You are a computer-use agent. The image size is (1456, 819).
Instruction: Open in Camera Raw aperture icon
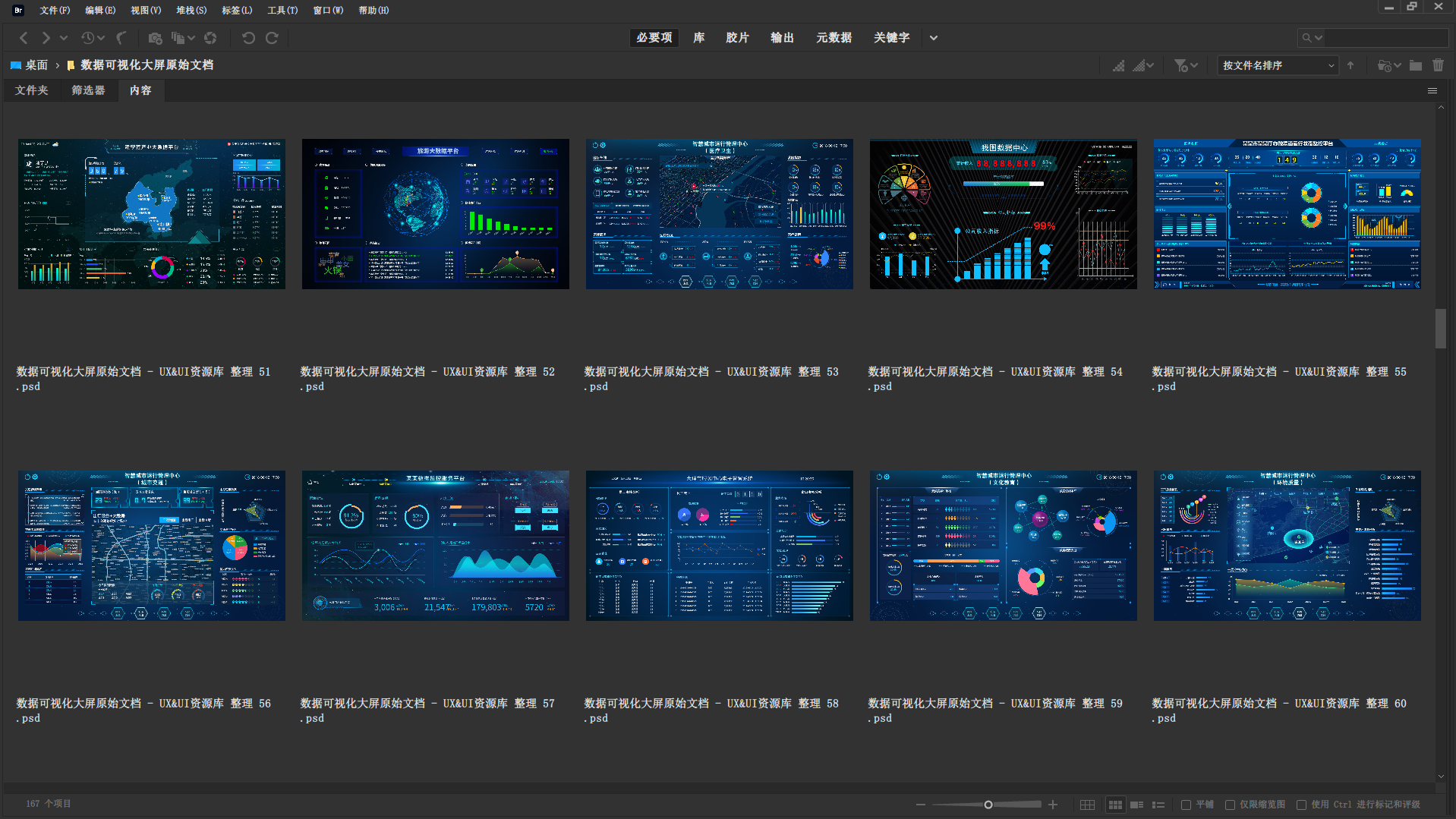click(210, 38)
